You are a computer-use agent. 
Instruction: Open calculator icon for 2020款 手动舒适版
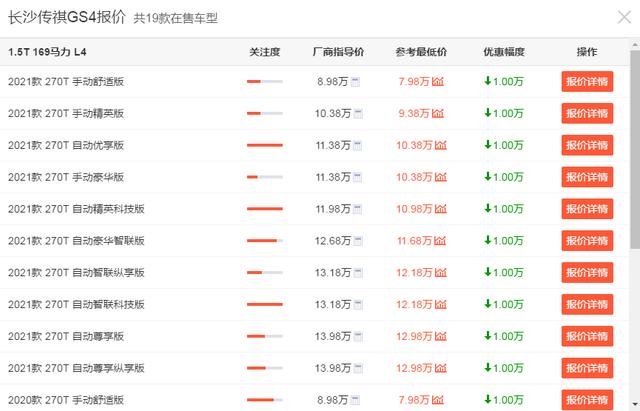point(356,400)
